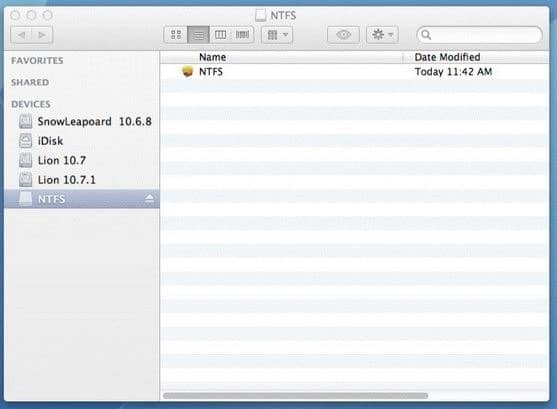Switch to column view
The image size is (557, 409).
[220, 34]
